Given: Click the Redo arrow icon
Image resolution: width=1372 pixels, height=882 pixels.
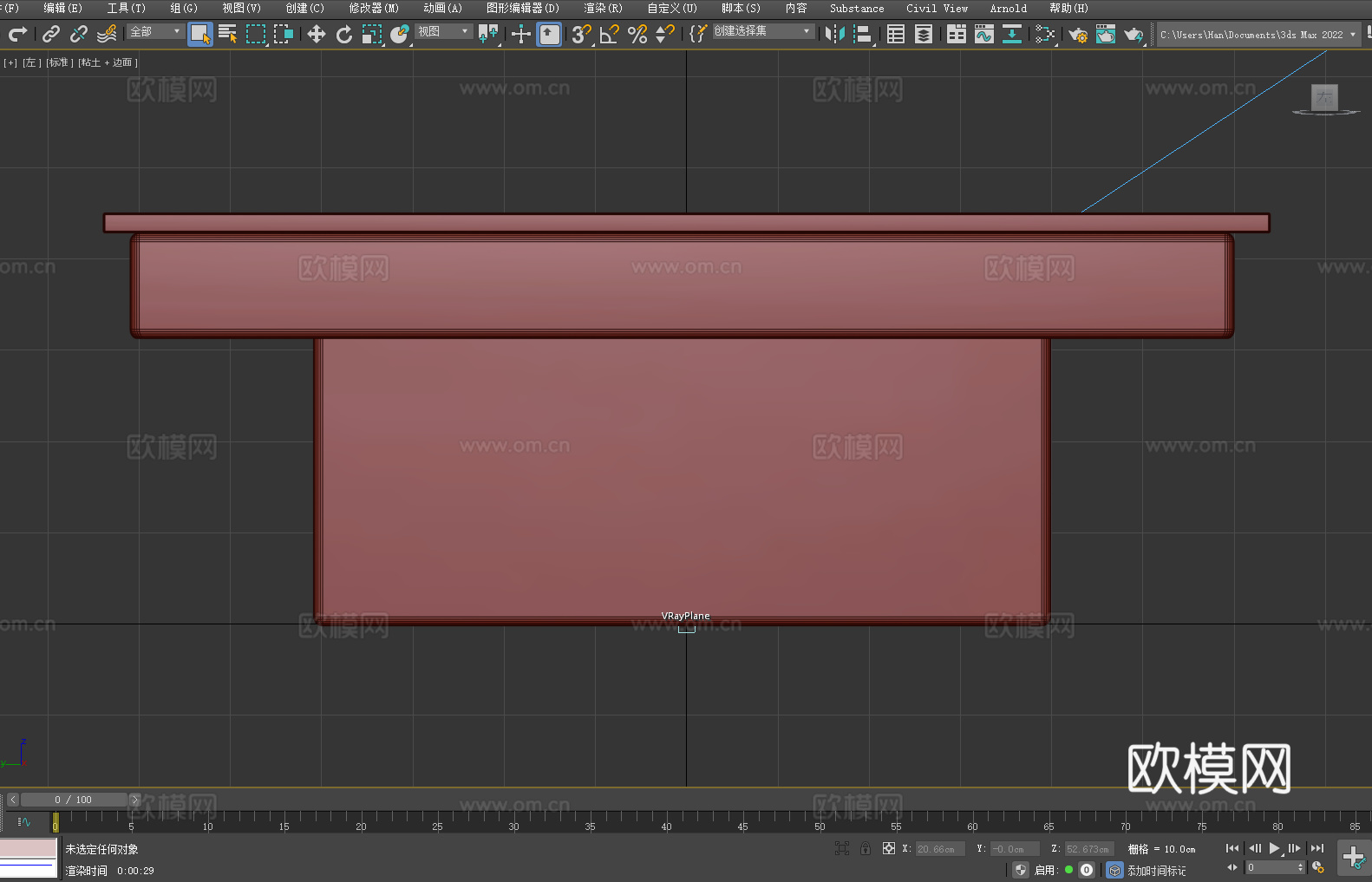Looking at the screenshot, I should [17, 34].
